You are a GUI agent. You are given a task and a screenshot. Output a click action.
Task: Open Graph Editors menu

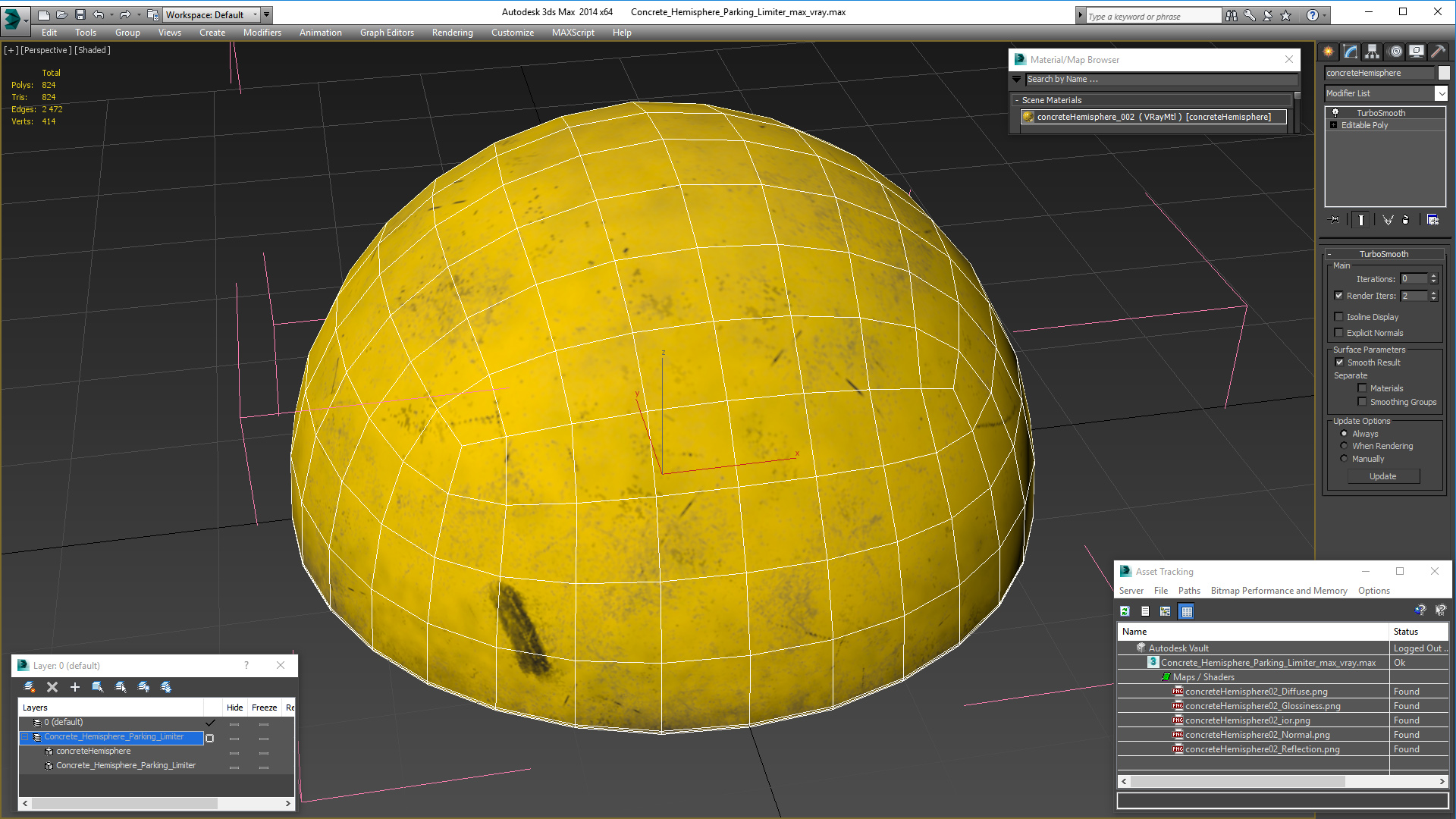click(387, 33)
